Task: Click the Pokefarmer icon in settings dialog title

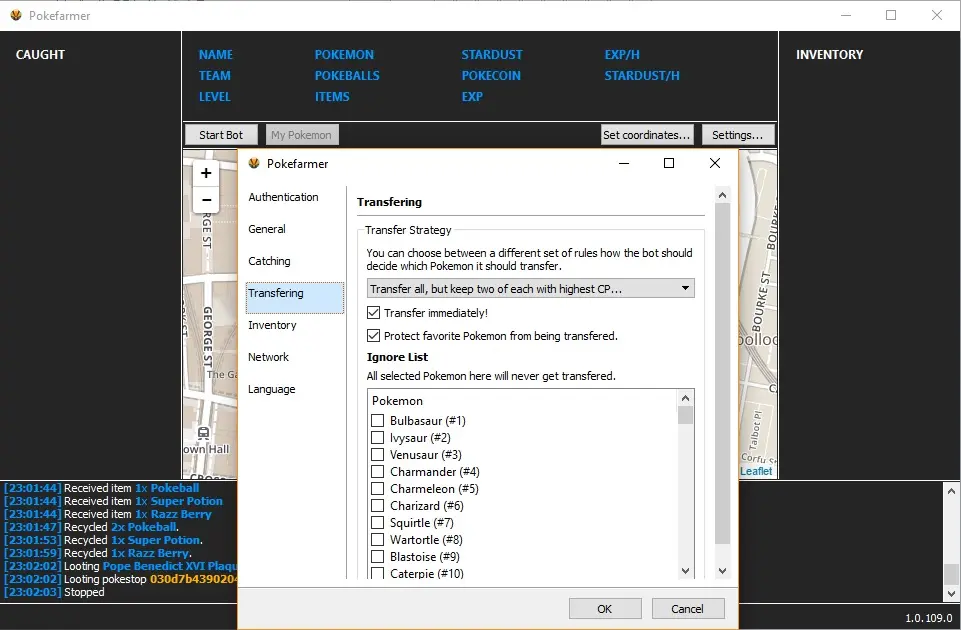Action: [x=254, y=164]
